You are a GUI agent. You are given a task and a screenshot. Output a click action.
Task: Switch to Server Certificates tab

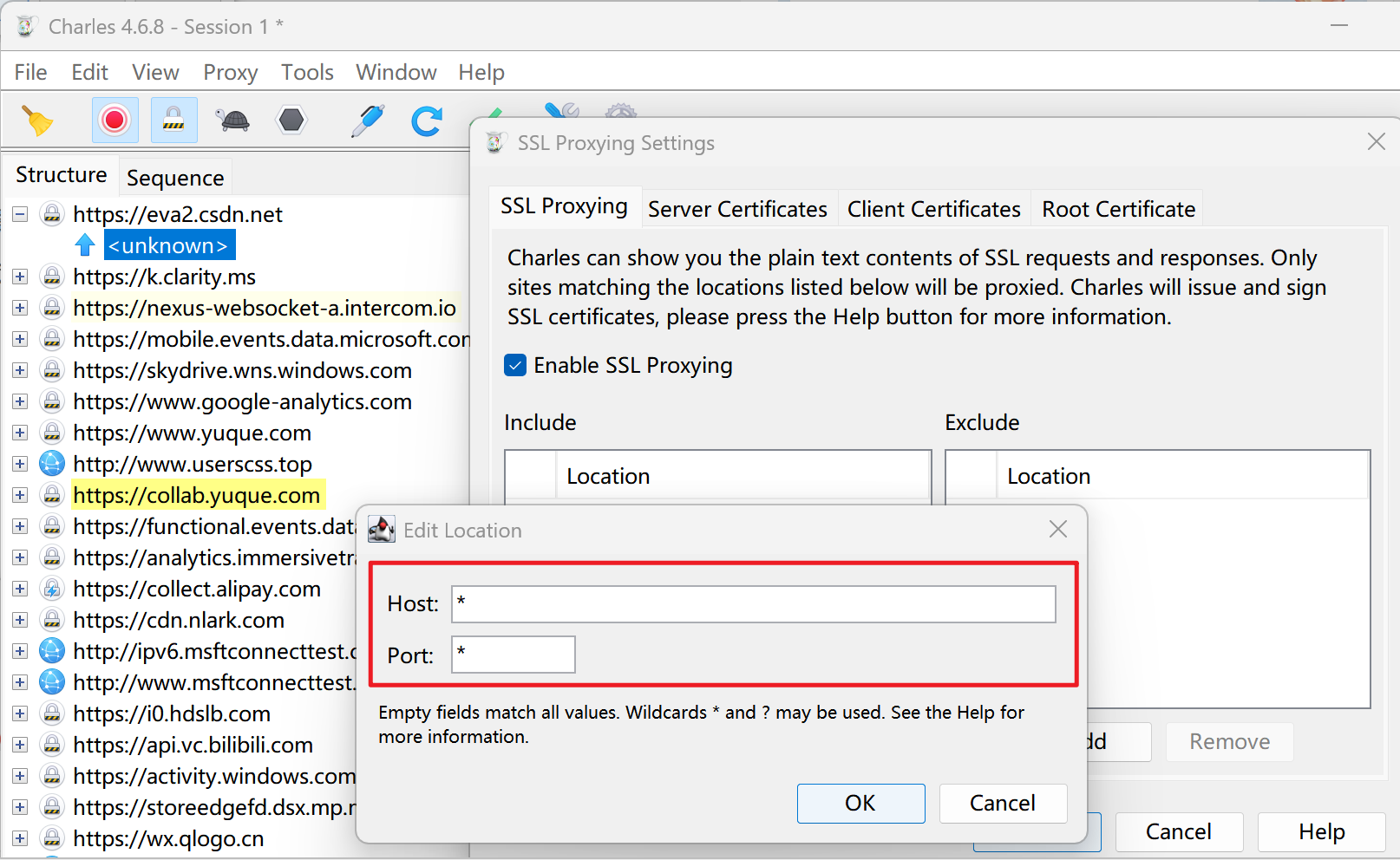pyautogui.click(x=738, y=209)
